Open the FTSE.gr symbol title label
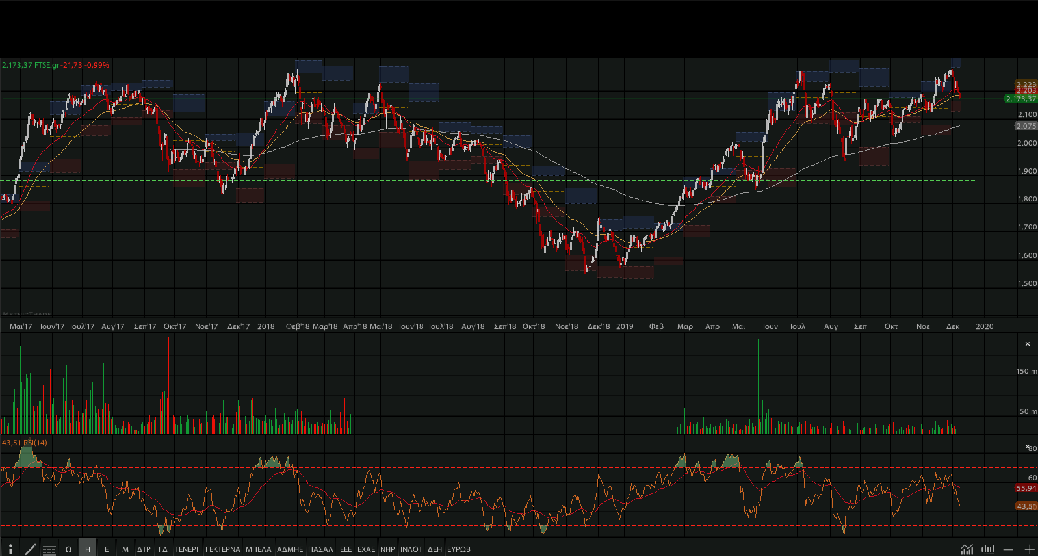Image resolution: width=1038 pixels, height=556 pixels. tap(47, 65)
